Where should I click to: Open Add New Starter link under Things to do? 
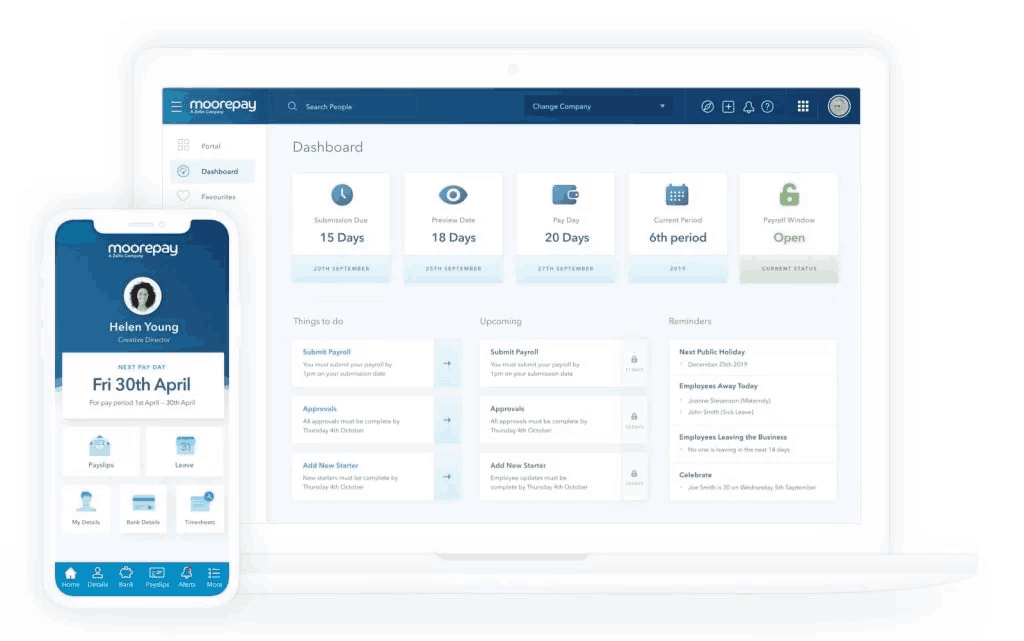point(330,465)
